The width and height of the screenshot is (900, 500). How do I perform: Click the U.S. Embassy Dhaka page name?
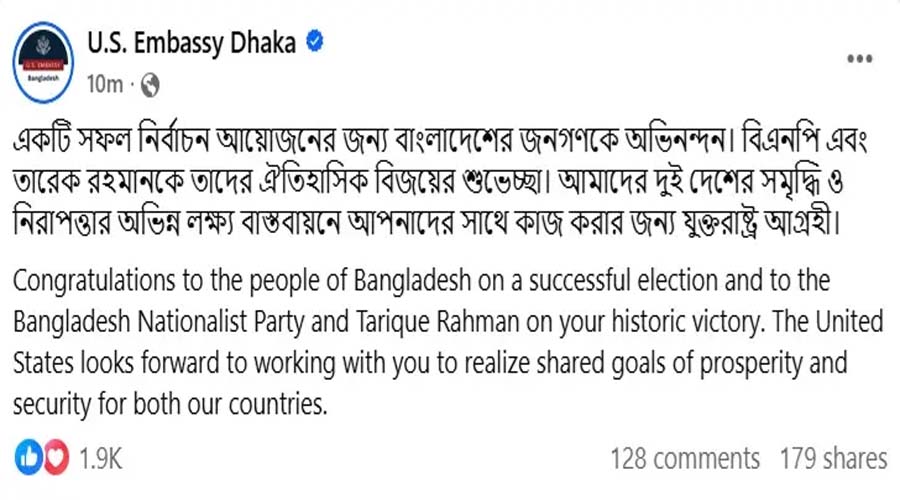pos(191,43)
